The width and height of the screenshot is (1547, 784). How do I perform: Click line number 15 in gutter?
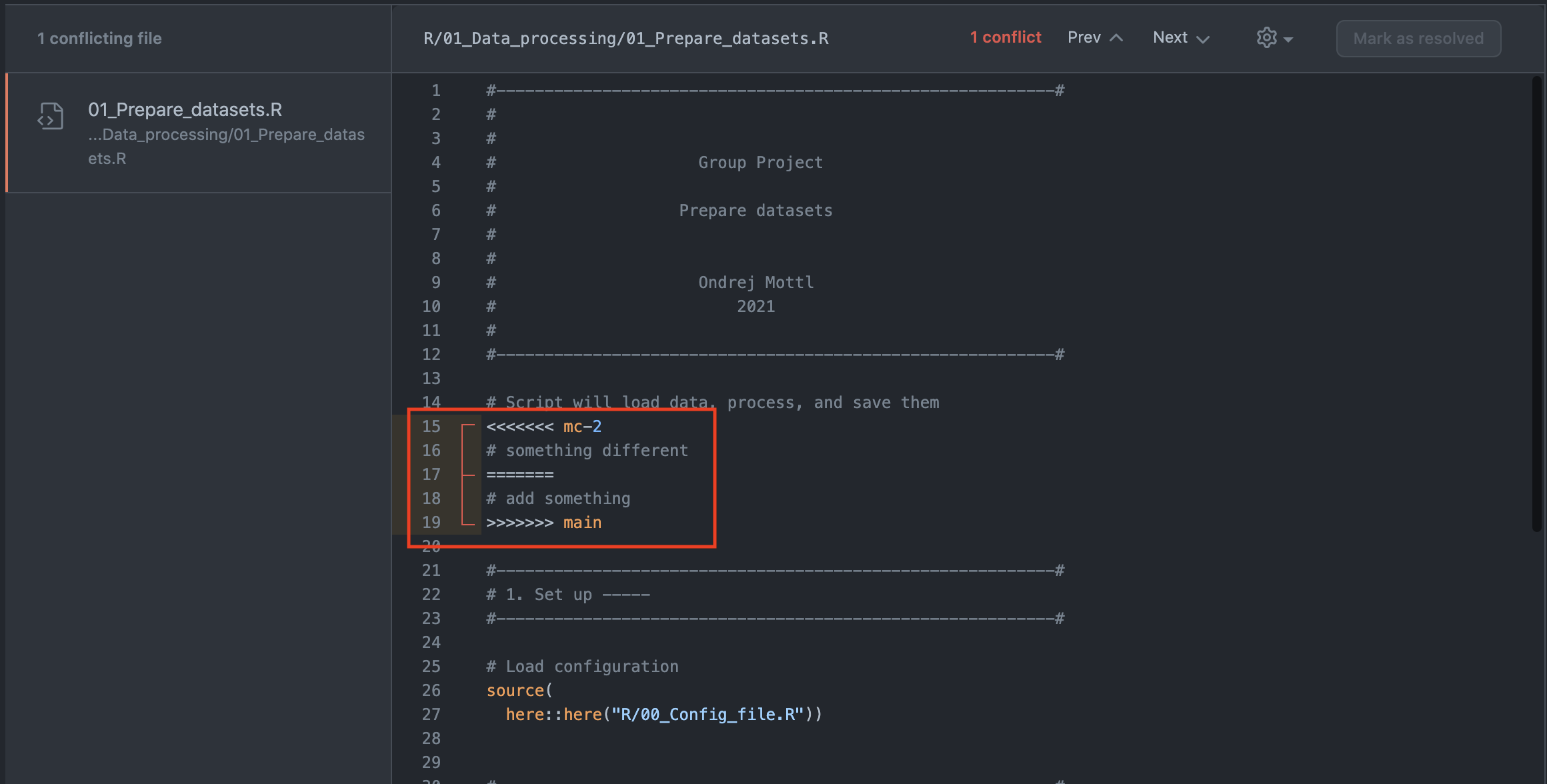point(431,427)
